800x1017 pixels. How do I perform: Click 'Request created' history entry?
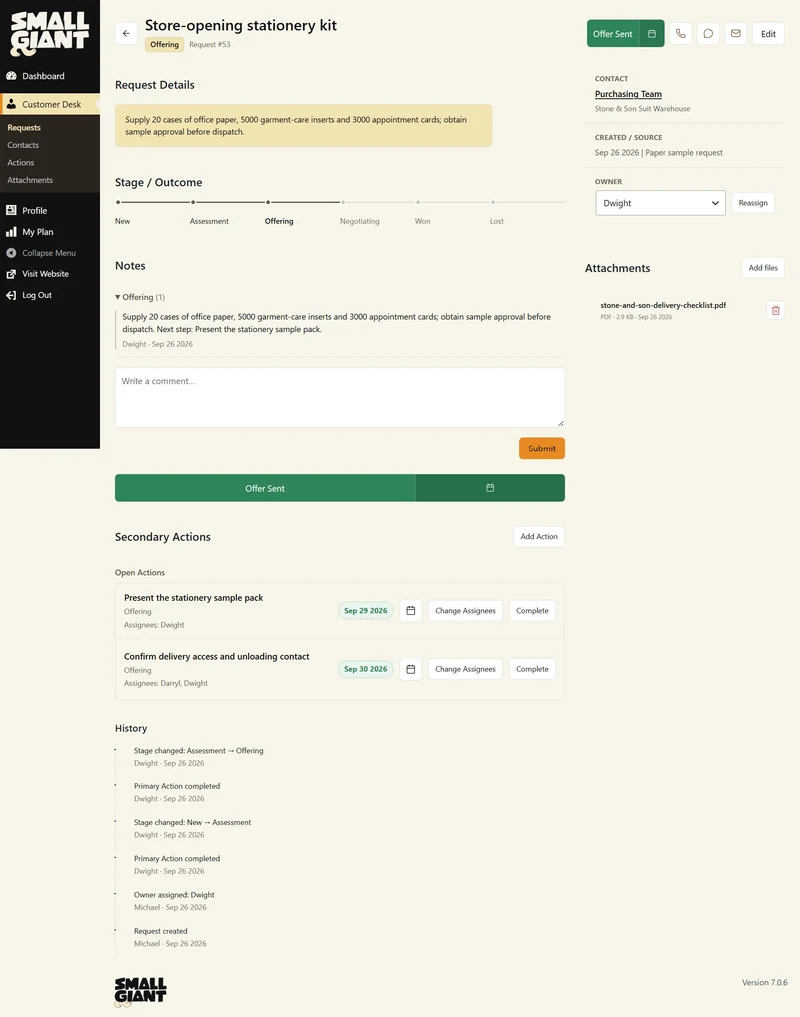click(160, 931)
